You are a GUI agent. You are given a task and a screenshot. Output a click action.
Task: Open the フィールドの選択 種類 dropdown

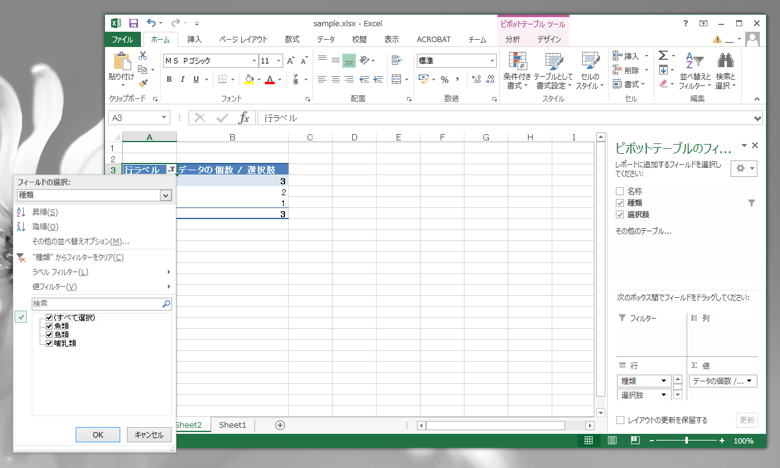click(166, 195)
